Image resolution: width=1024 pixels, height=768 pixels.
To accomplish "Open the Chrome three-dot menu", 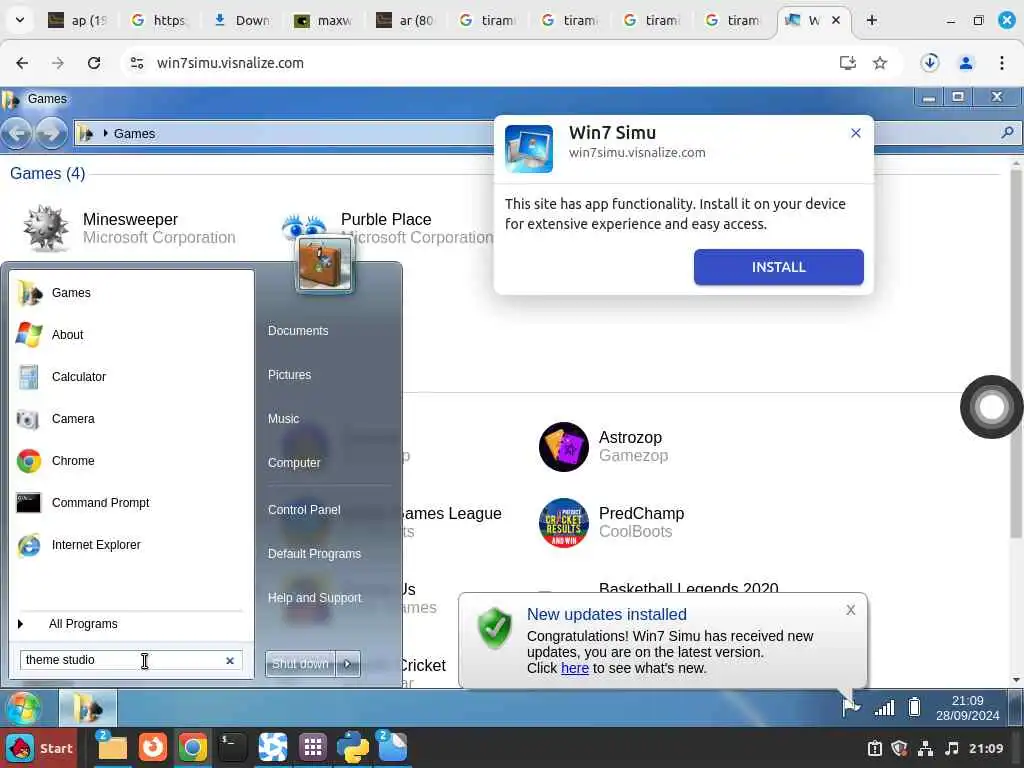I will click(x=1002, y=63).
